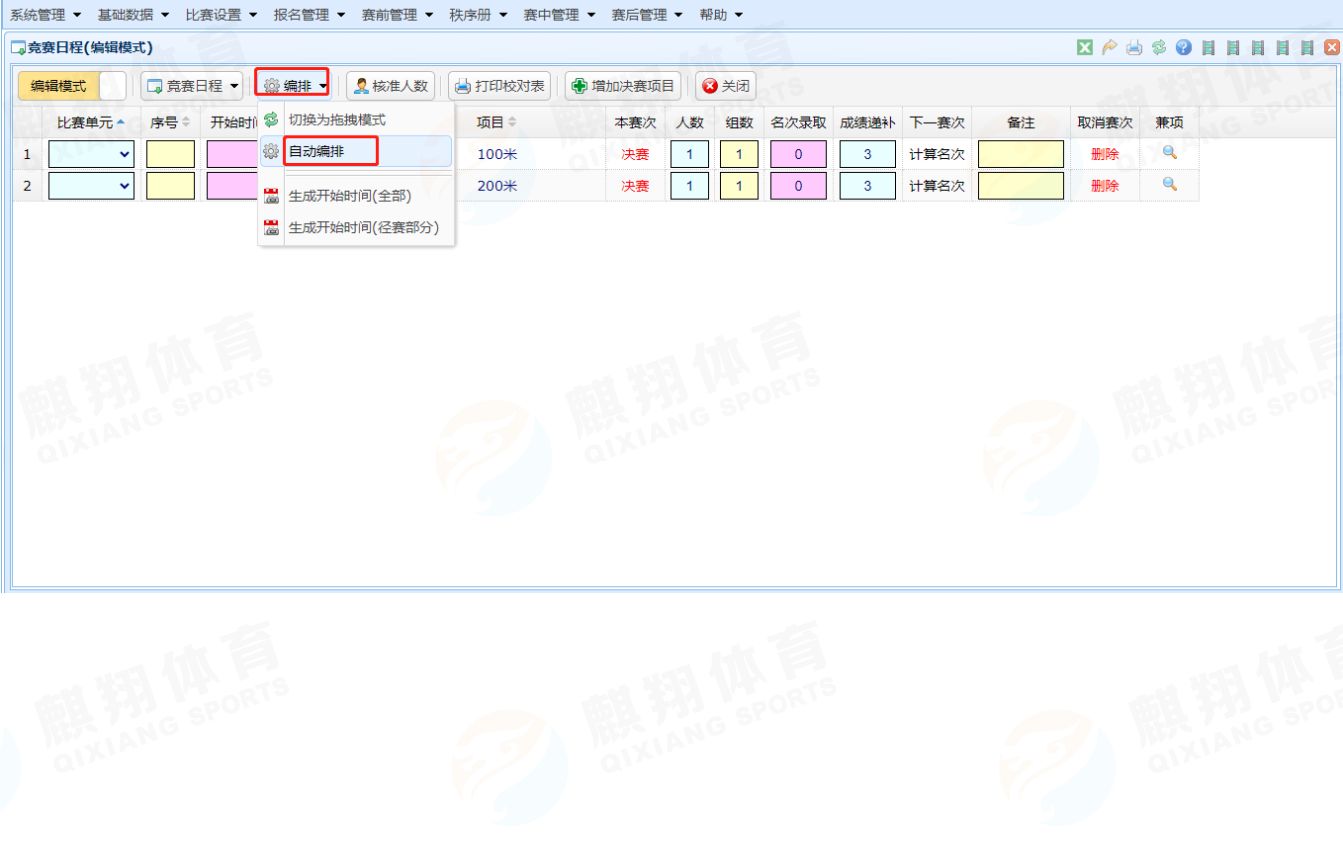1343x861 pixels.
Task: Open the 比赛单元 dropdown in row 2
Action: (x=91, y=186)
